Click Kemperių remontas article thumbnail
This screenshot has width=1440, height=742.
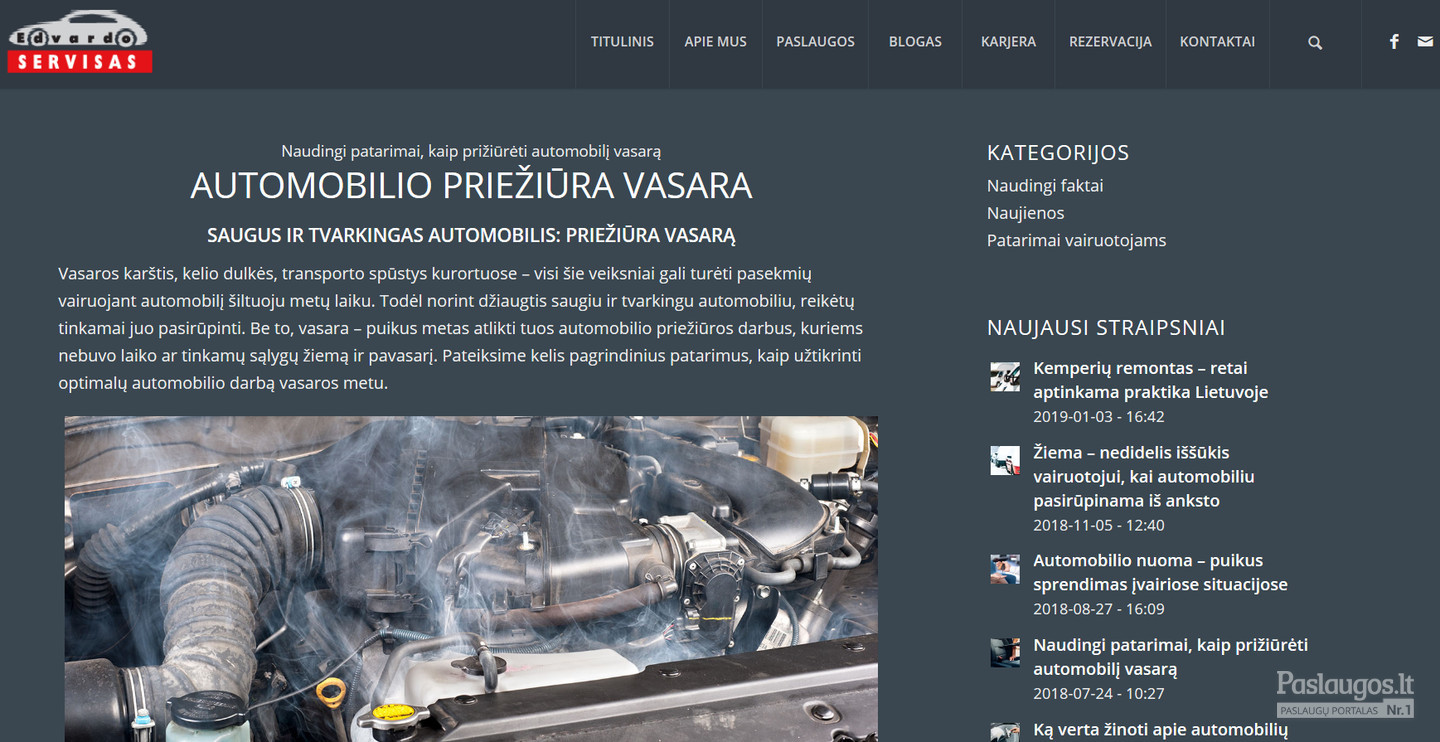[1005, 377]
